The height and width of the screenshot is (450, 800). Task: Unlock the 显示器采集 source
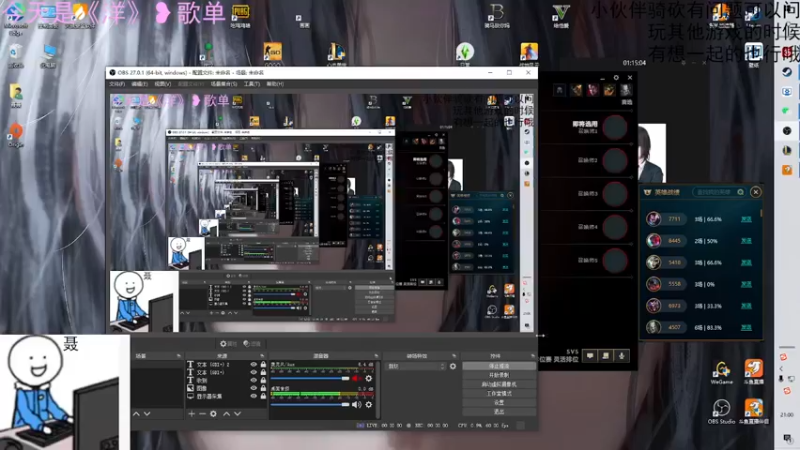pos(263,396)
